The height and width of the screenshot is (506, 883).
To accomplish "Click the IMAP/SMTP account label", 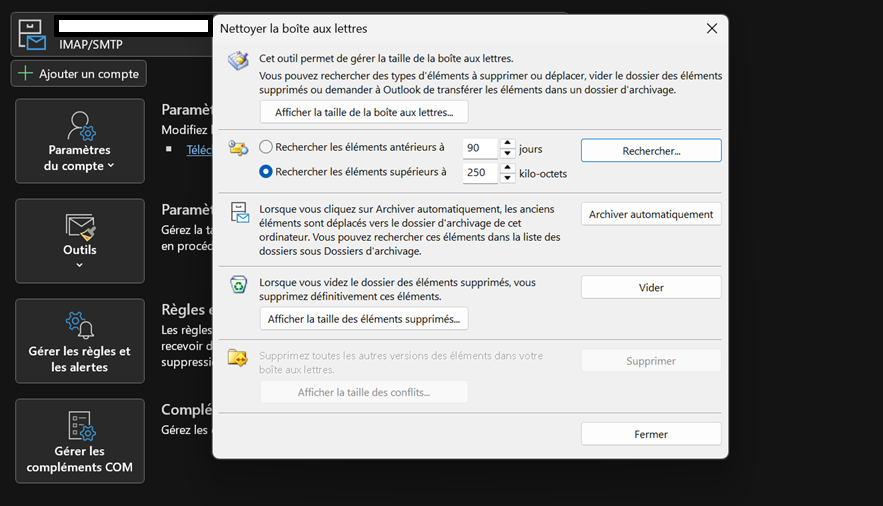I will 91,44.
